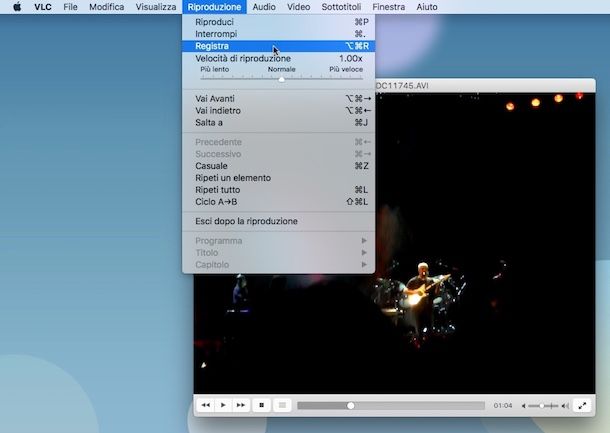Screen dimensions: 610x433
Task: Expand the Capitolo submenu
Action: [x=279, y=265]
